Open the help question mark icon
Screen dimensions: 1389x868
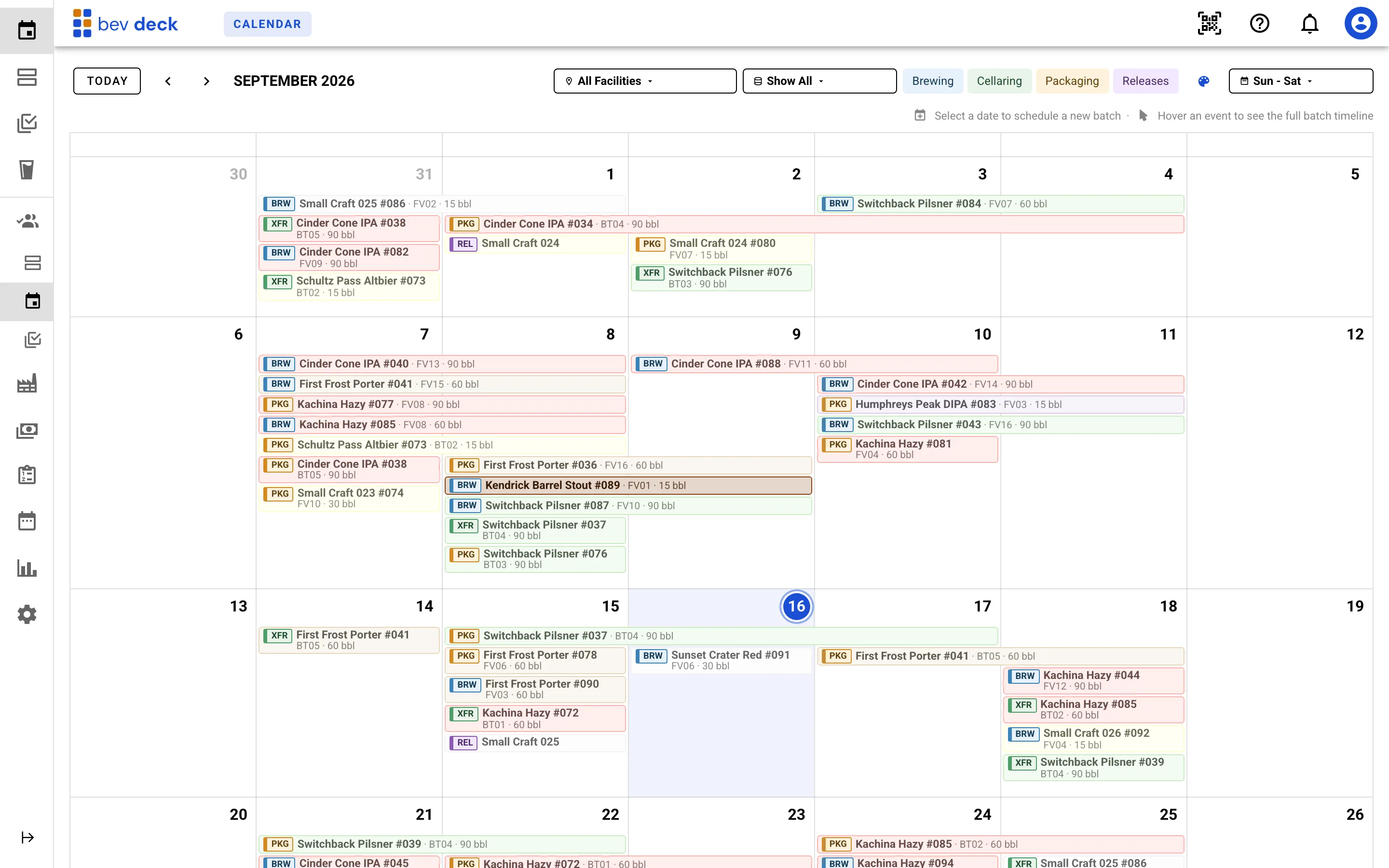coord(1259,24)
